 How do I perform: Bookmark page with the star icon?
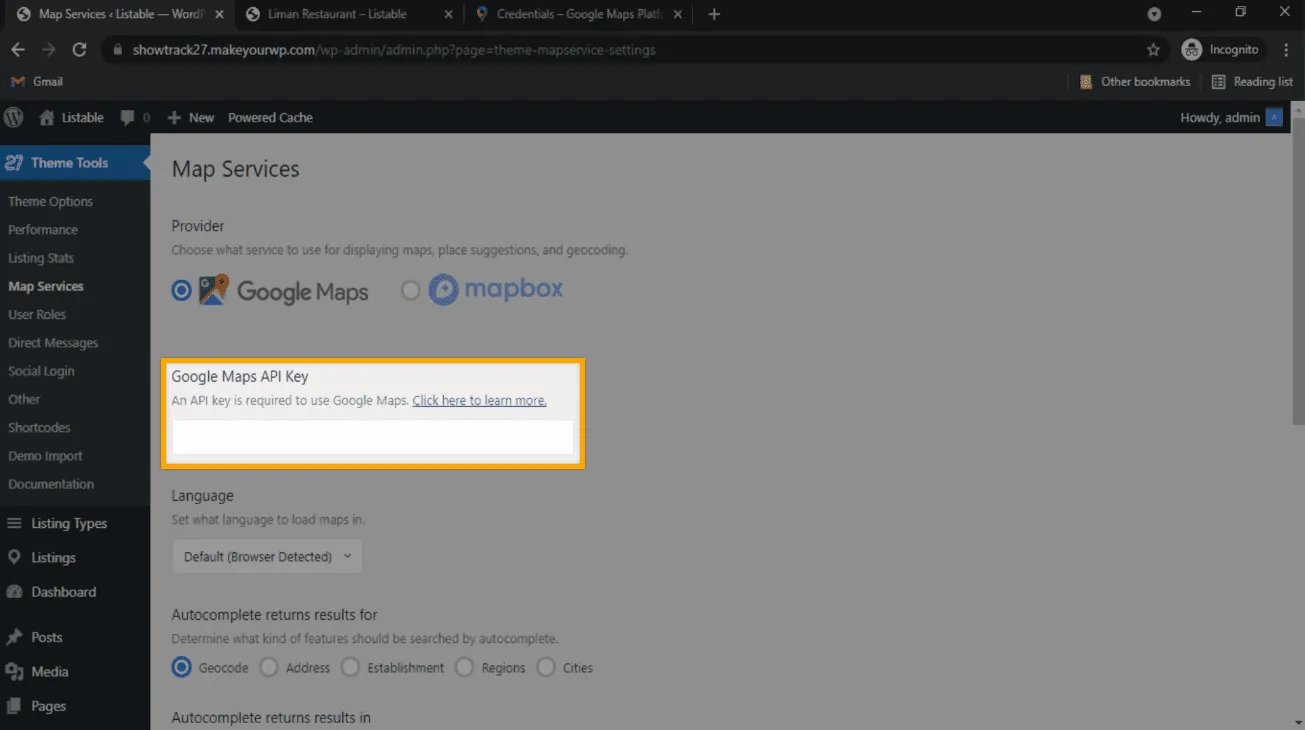1153,49
